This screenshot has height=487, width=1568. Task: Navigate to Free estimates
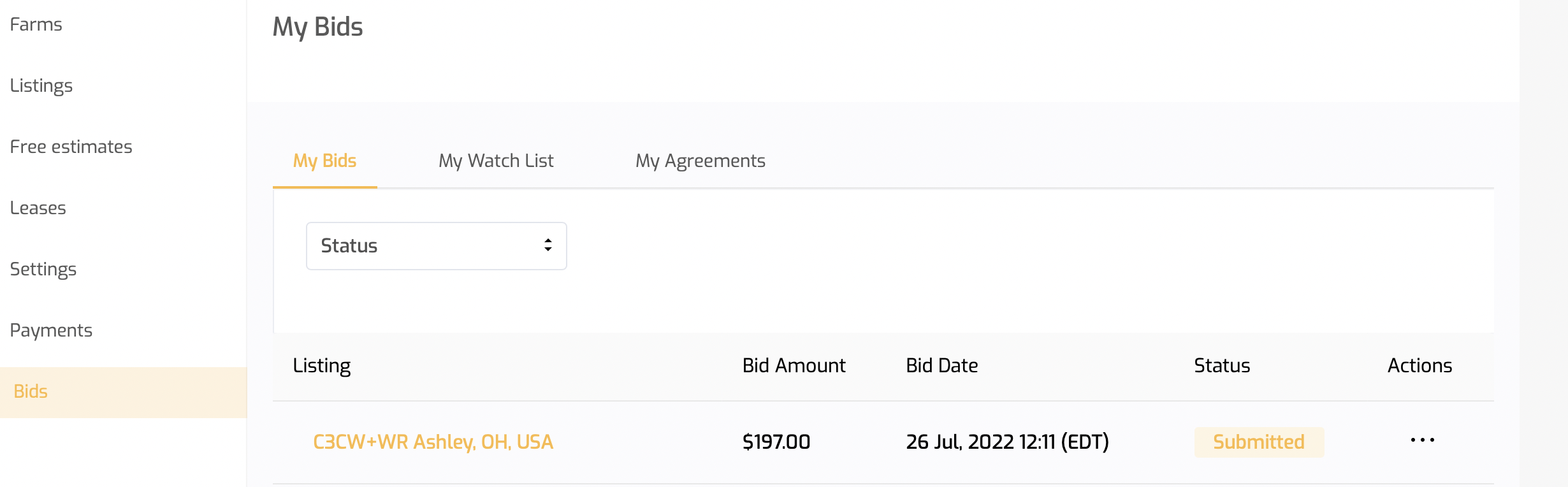71,147
